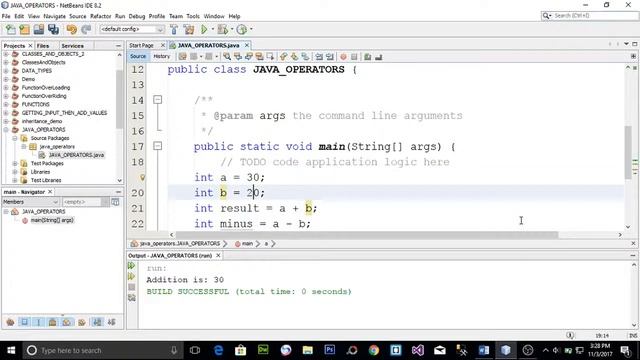
Task: Open the Navigate menu
Action: click(x=54, y=16)
